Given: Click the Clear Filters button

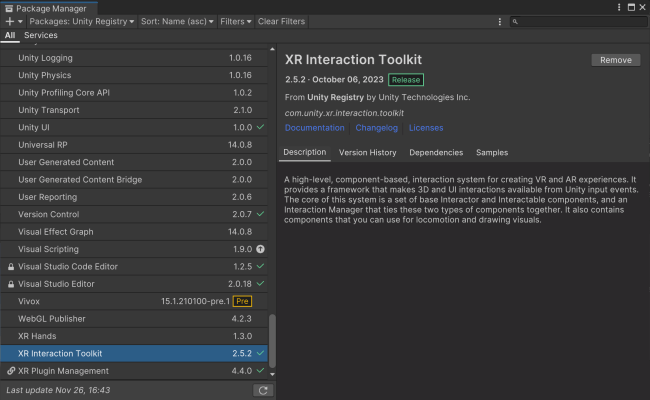Looking at the screenshot, I should click(x=281, y=21).
